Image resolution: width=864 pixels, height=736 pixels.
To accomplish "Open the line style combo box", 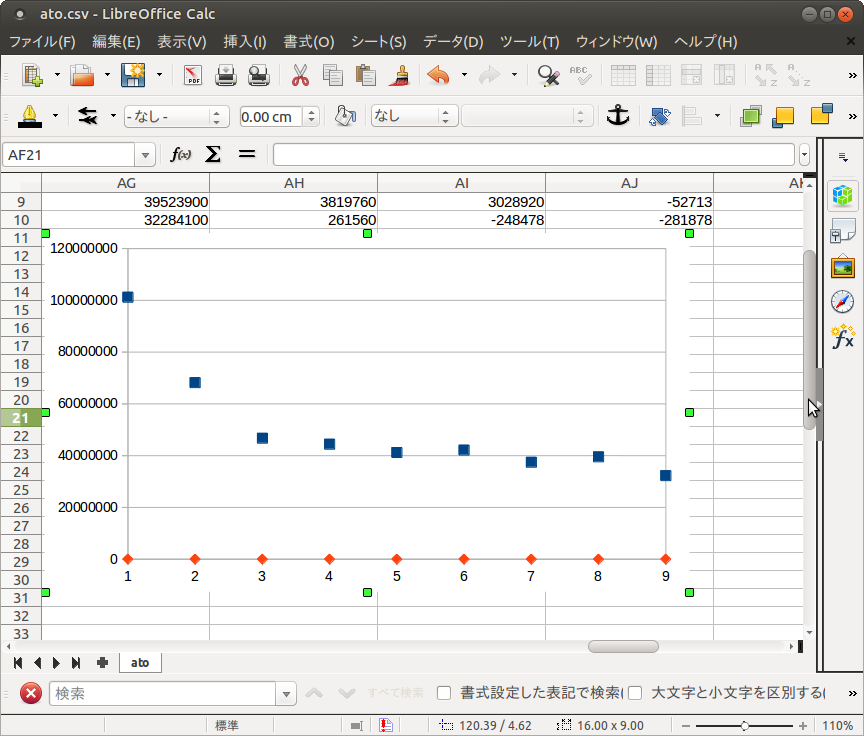I will click(175, 116).
